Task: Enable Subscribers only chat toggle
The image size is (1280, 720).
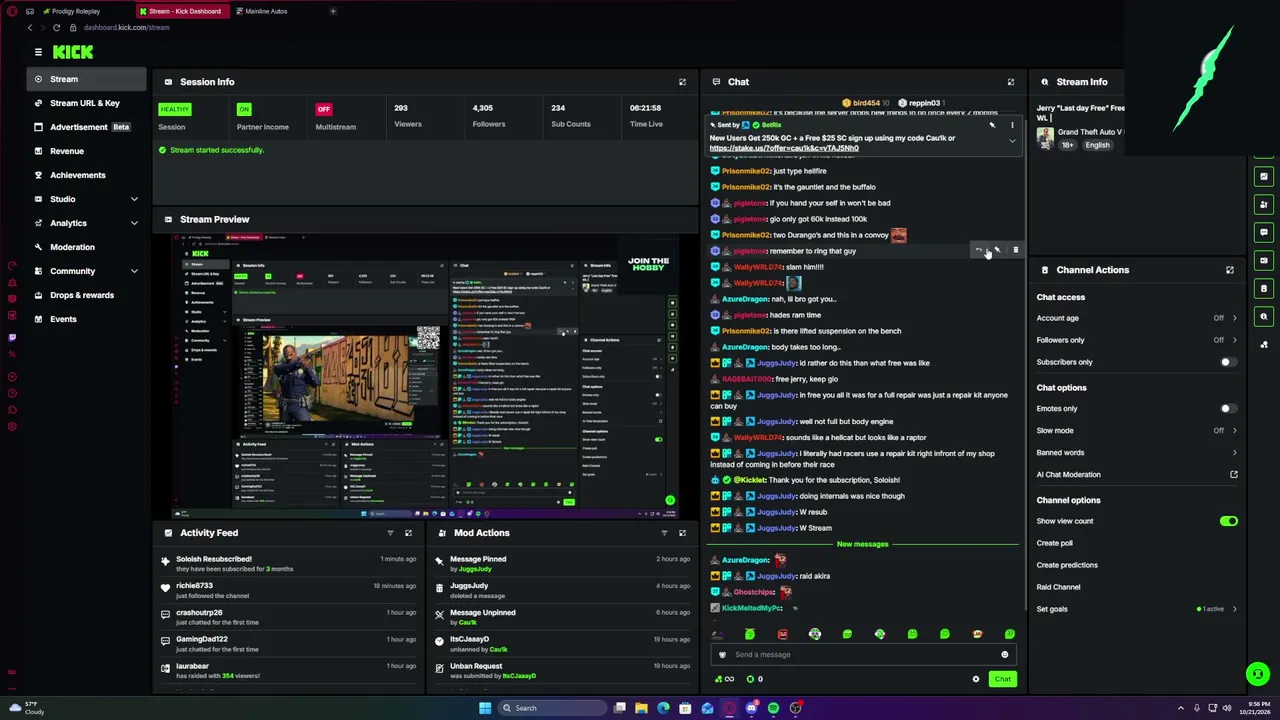Action: pyautogui.click(x=1227, y=362)
